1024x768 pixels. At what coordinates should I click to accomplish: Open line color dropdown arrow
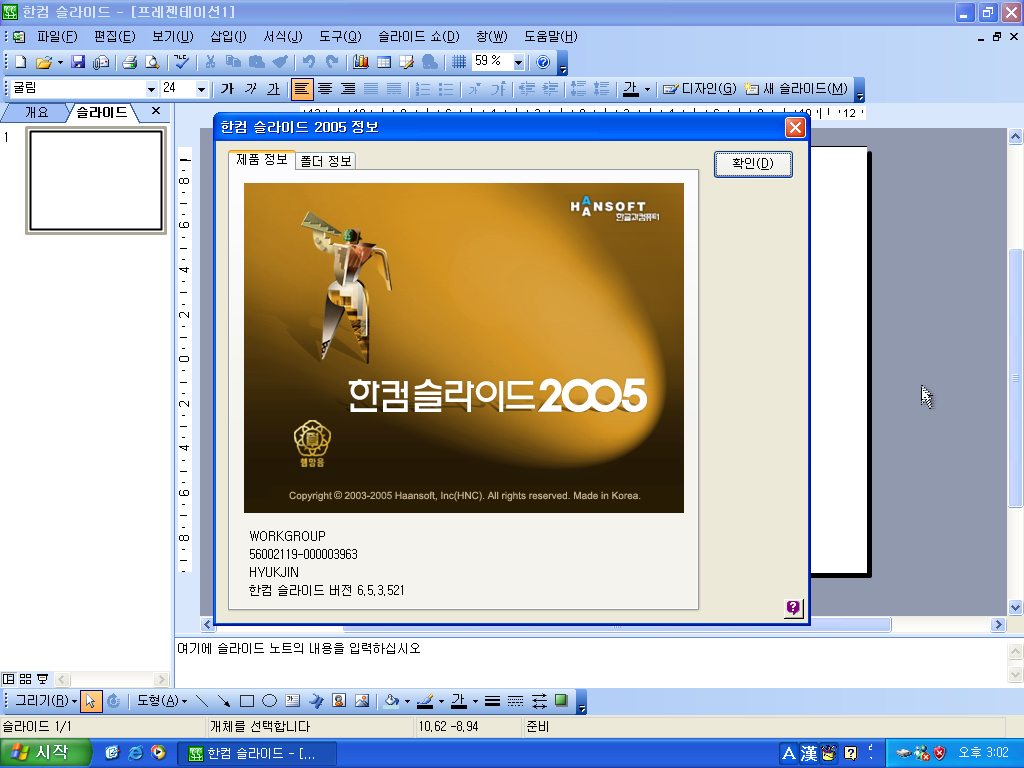(441, 701)
